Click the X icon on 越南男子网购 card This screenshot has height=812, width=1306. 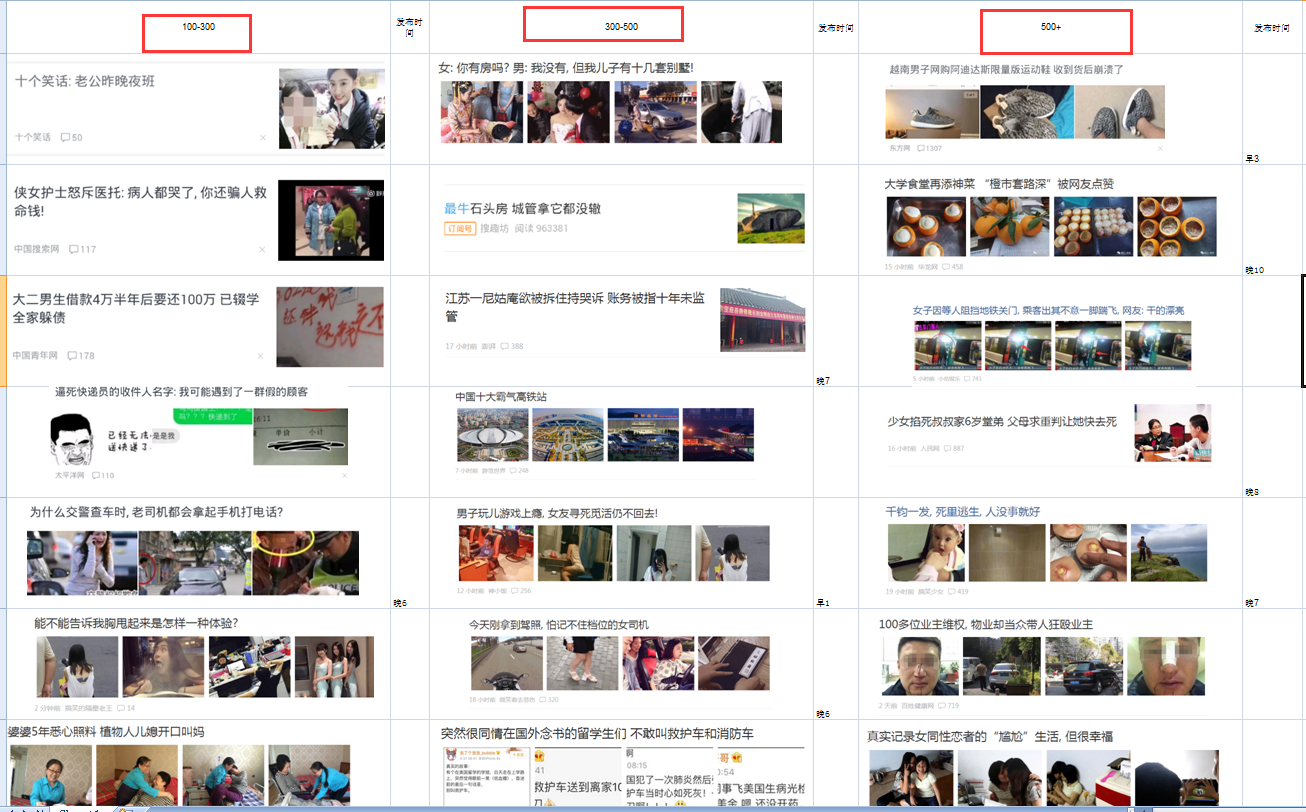point(1160,148)
